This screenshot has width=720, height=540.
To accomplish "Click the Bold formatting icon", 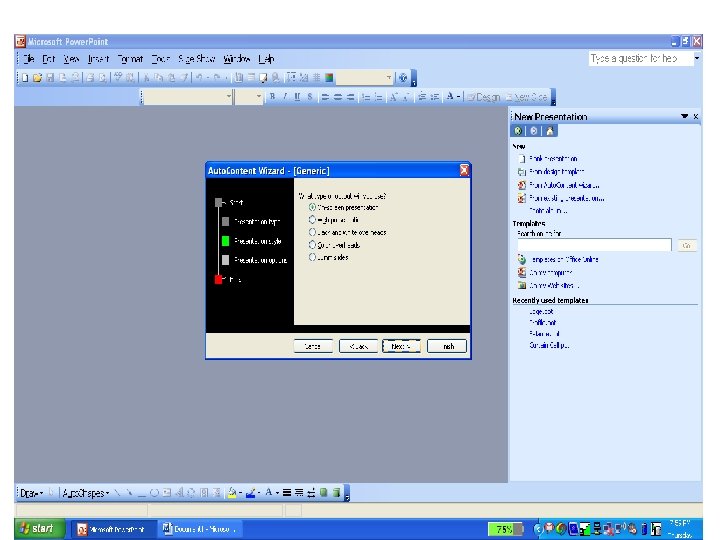I will [x=272, y=96].
